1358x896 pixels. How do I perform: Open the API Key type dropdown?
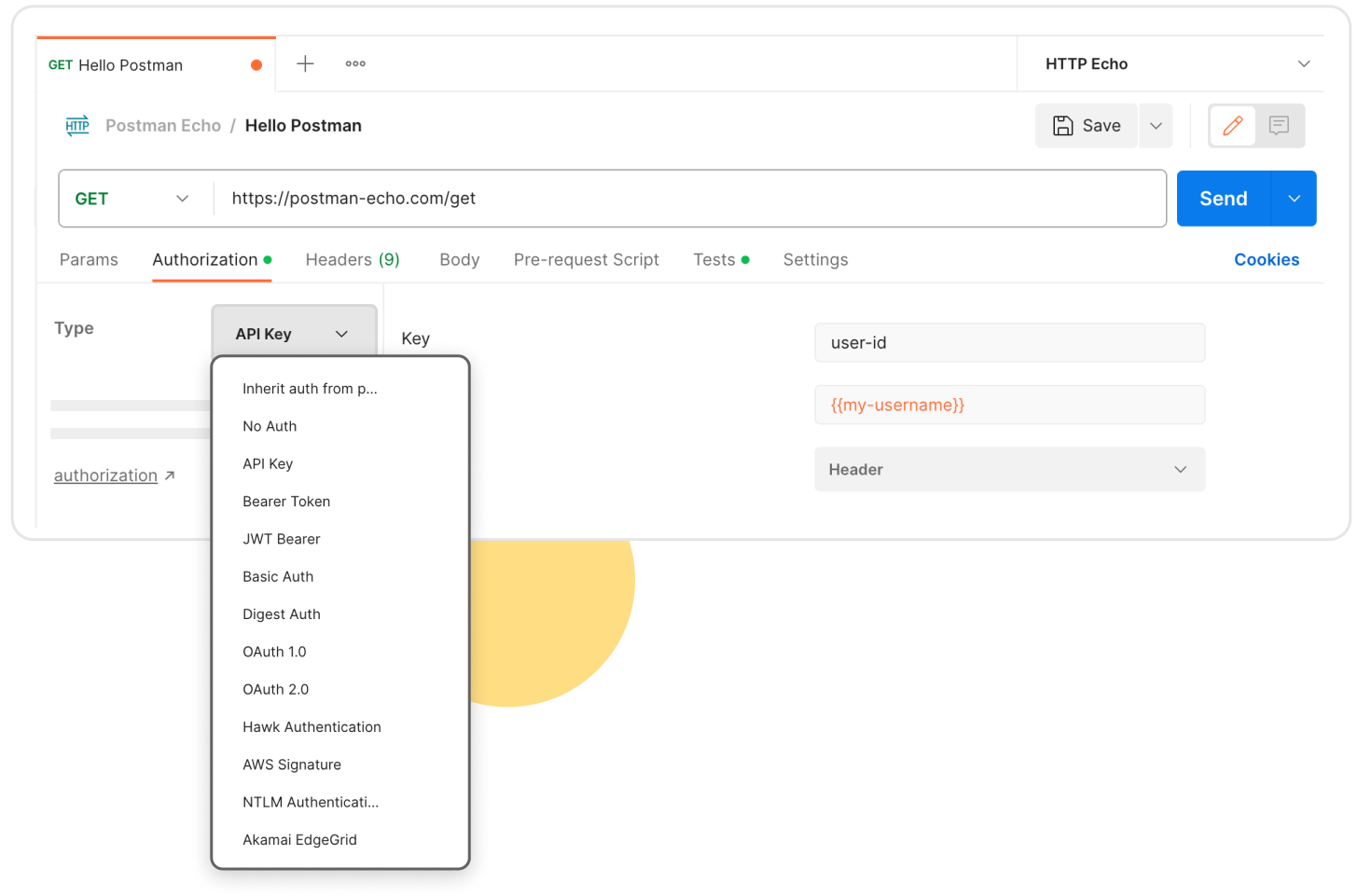point(294,333)
